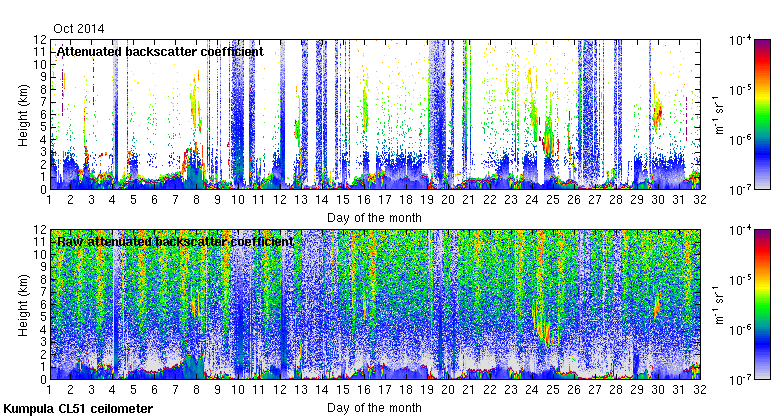Click day 16 tick label on lower x-axis
Image resolution: width=780 pixels, height=420 pixels.
coord(364,390)
